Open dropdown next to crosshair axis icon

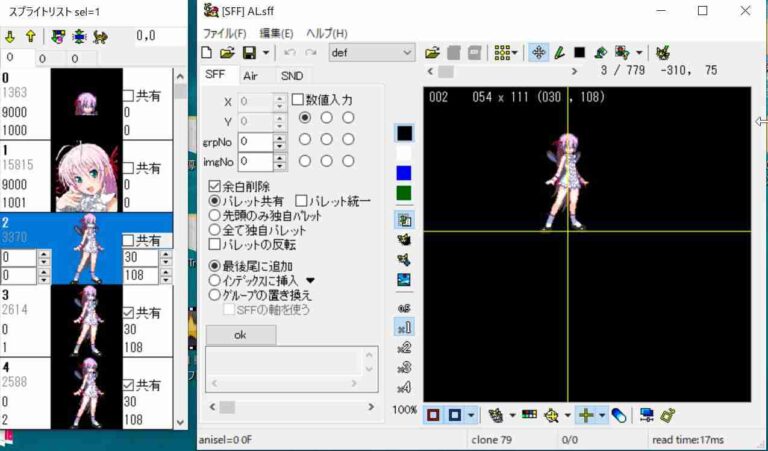click(x=602, y=415)
